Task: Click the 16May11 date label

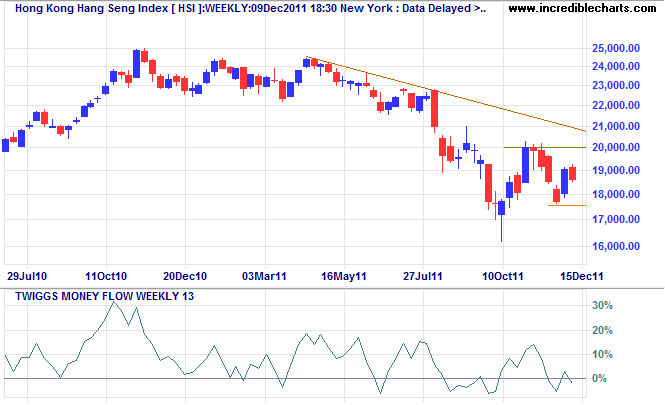Action: 344,277
